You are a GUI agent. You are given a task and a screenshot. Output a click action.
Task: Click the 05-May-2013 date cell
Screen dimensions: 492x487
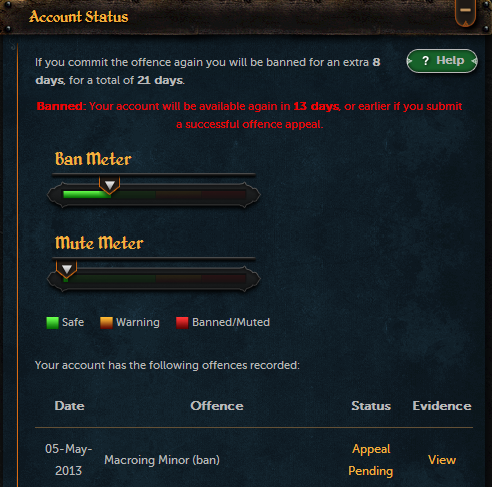pos(69,460)
